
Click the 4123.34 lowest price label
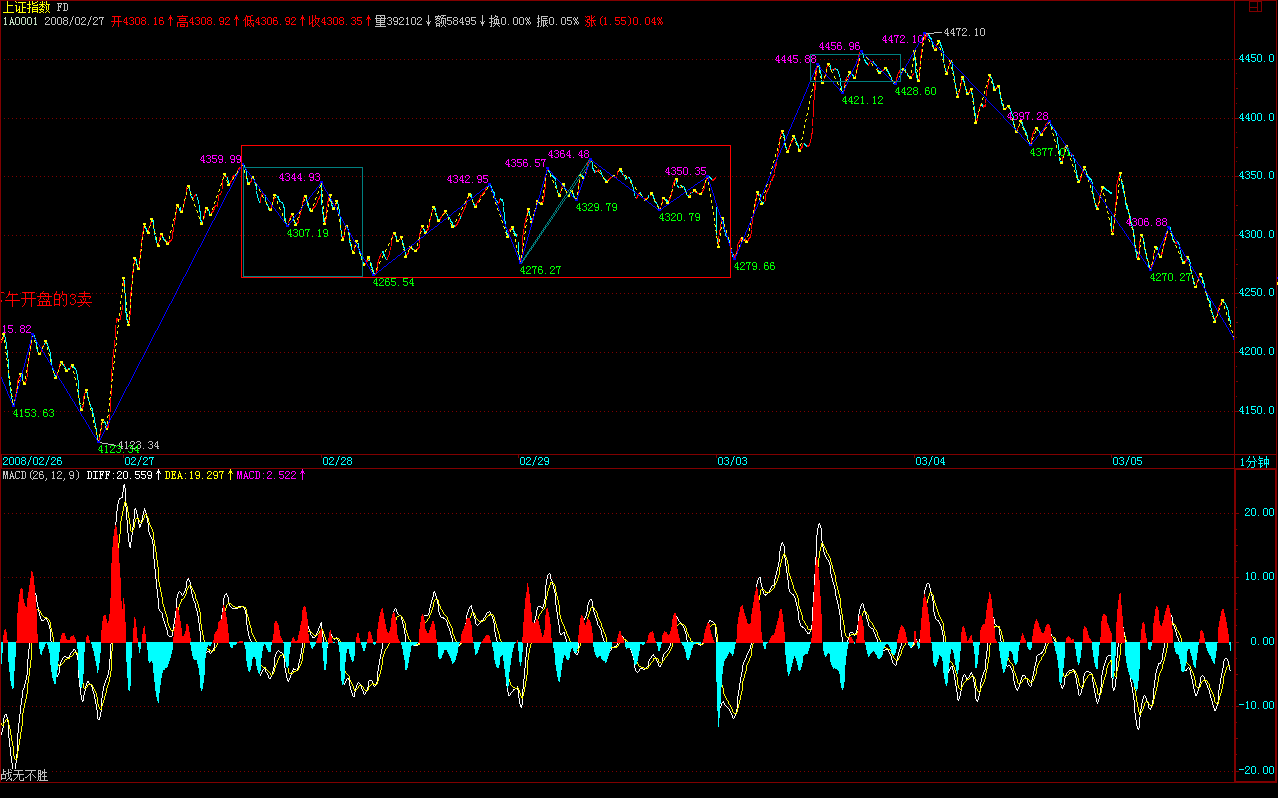click(x=138, y=445)
